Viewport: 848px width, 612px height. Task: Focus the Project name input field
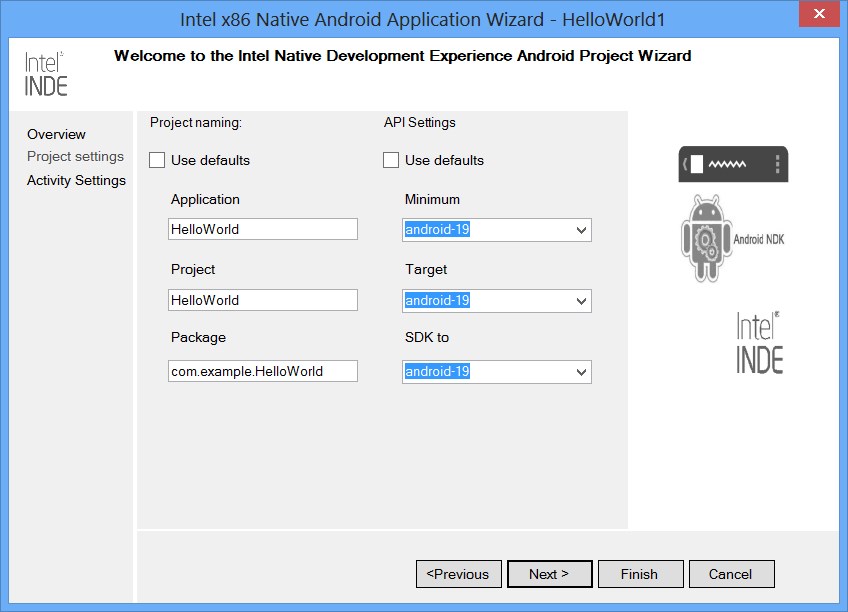click(263, 300)
